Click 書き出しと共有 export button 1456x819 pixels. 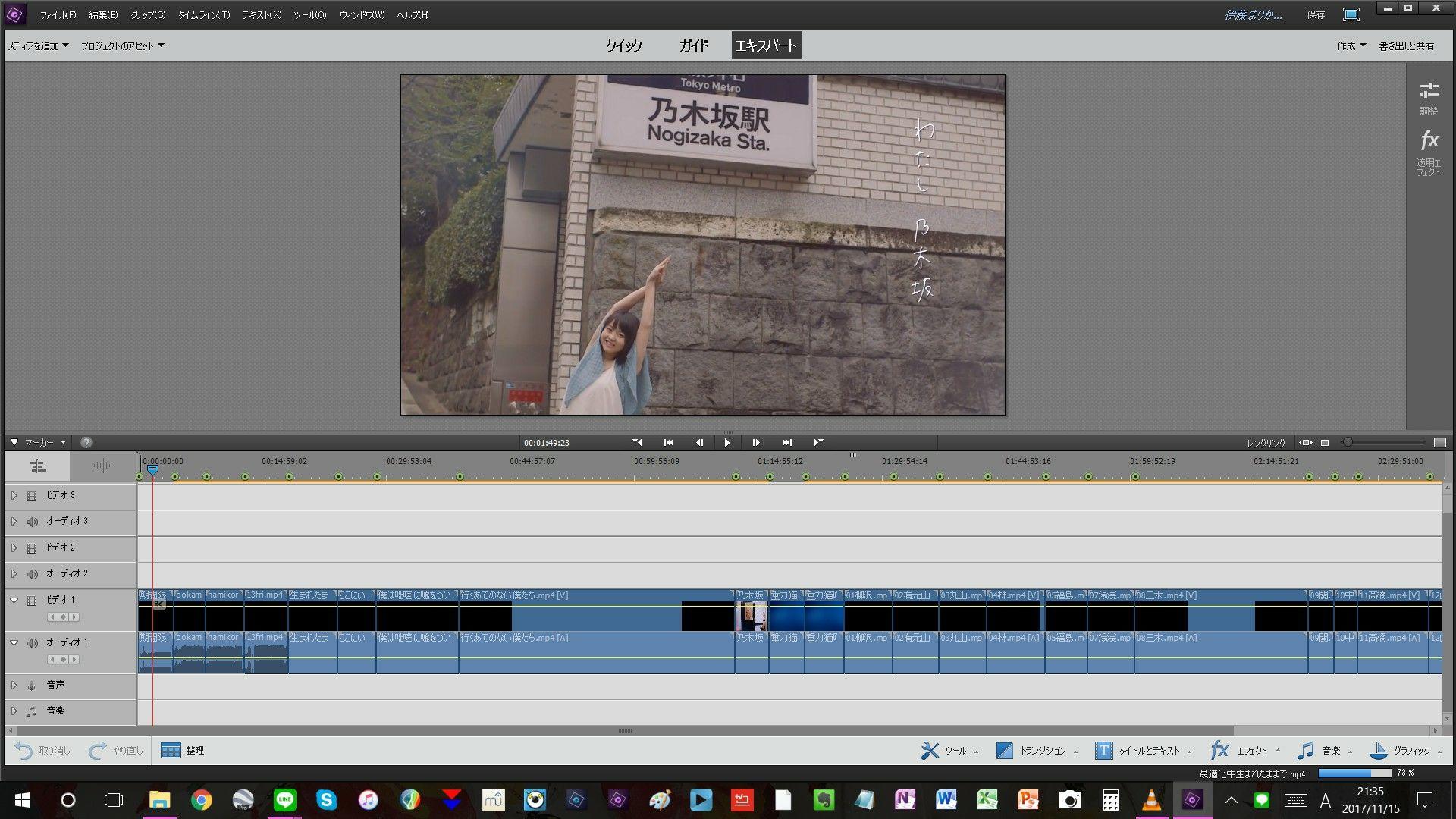click(1406, 45)
